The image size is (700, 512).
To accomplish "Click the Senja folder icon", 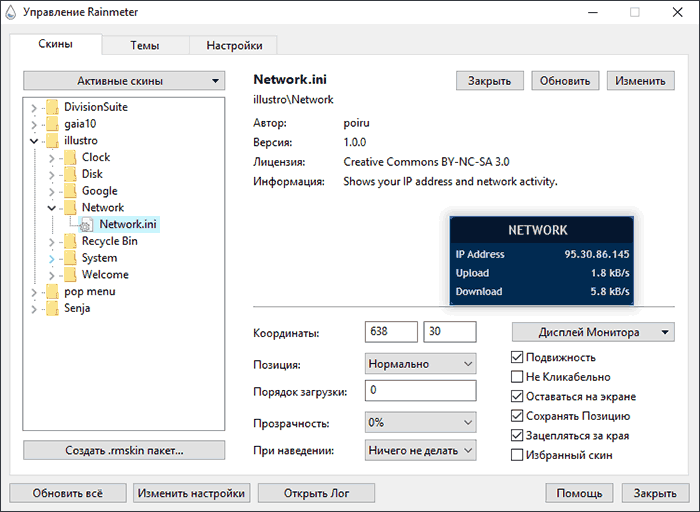I will pyautogui.click(x=52, y=308).
